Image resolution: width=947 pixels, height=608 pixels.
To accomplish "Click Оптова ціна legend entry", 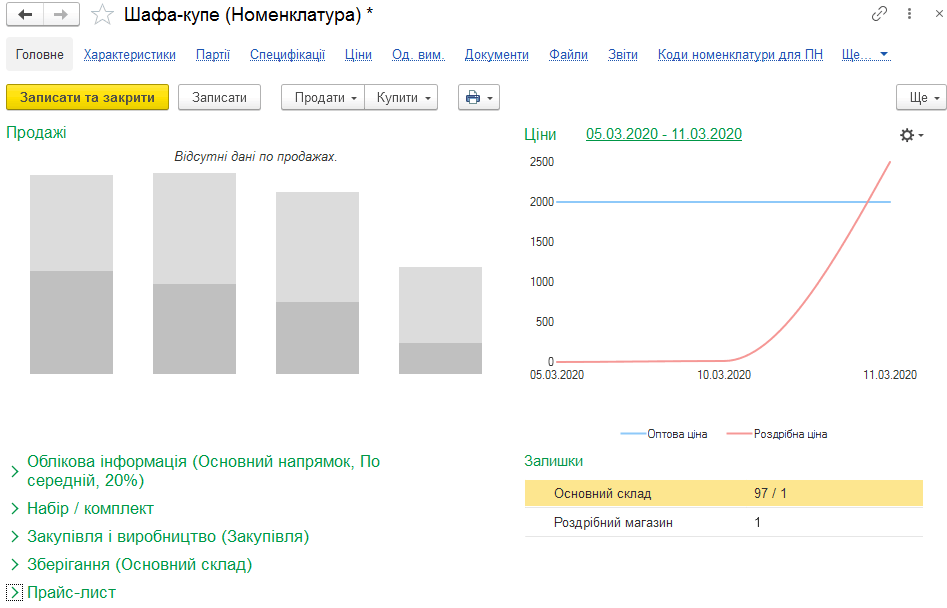I will point(664,434).
